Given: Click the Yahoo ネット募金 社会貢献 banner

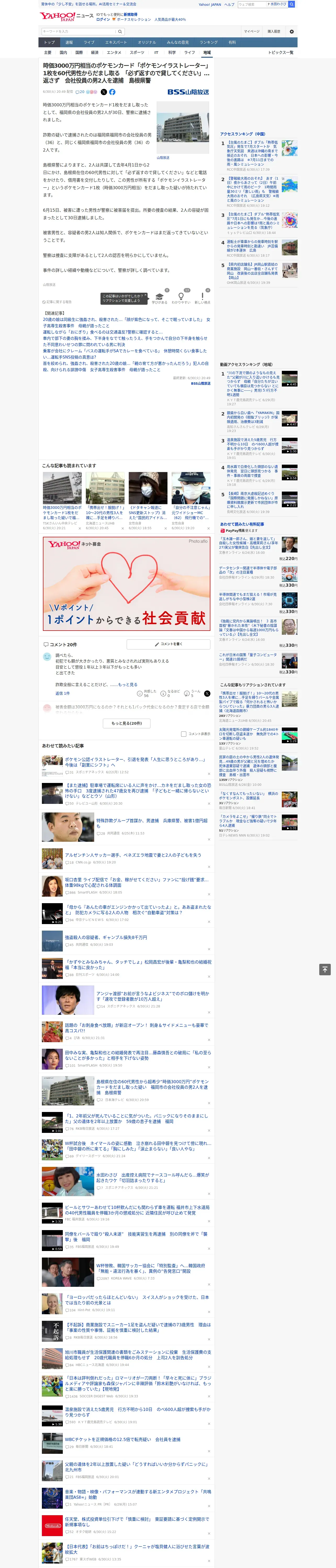Looking at the screenshot, I should click(127, 584).
